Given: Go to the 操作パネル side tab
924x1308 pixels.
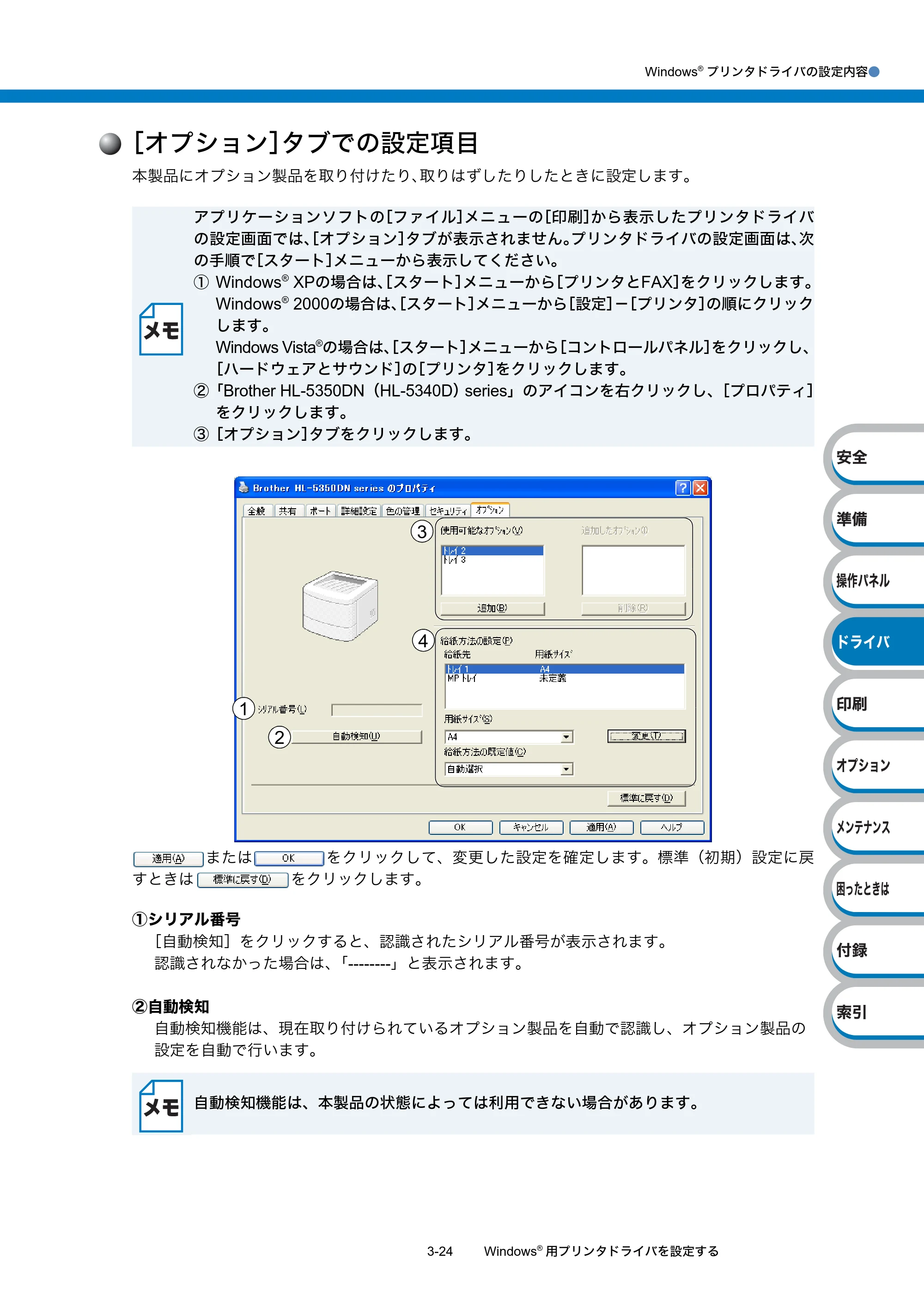Looking at the screenshot, I should click(877, 580).
